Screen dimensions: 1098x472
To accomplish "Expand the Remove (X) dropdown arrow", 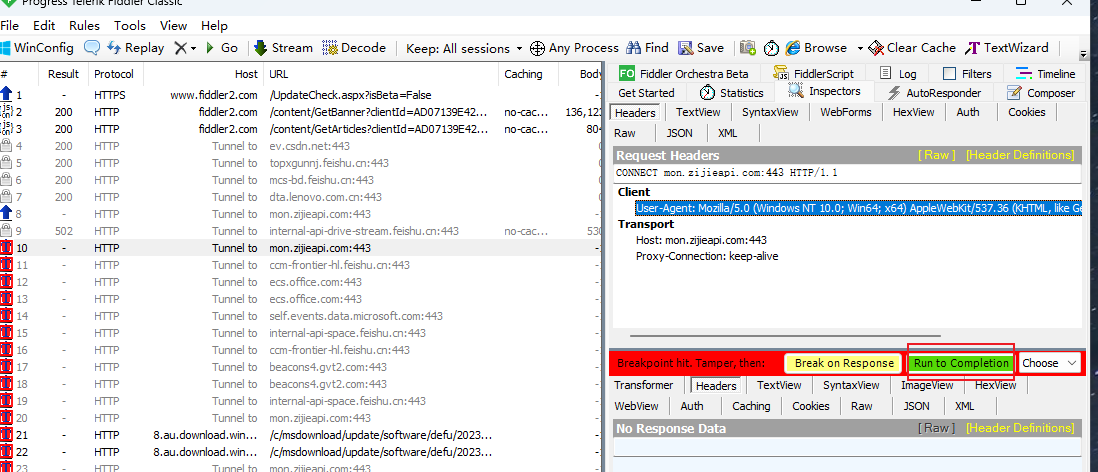I will [x=192, y=48].
